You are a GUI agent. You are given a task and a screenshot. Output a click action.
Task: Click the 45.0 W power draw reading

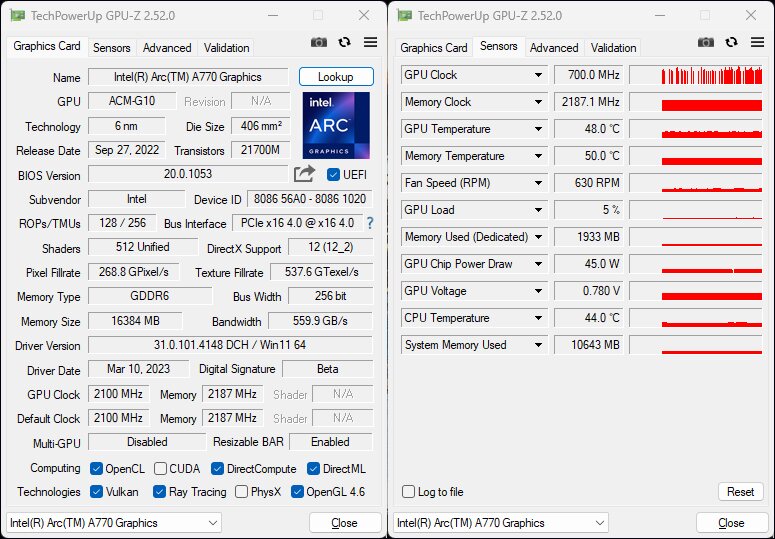[588, 264]
